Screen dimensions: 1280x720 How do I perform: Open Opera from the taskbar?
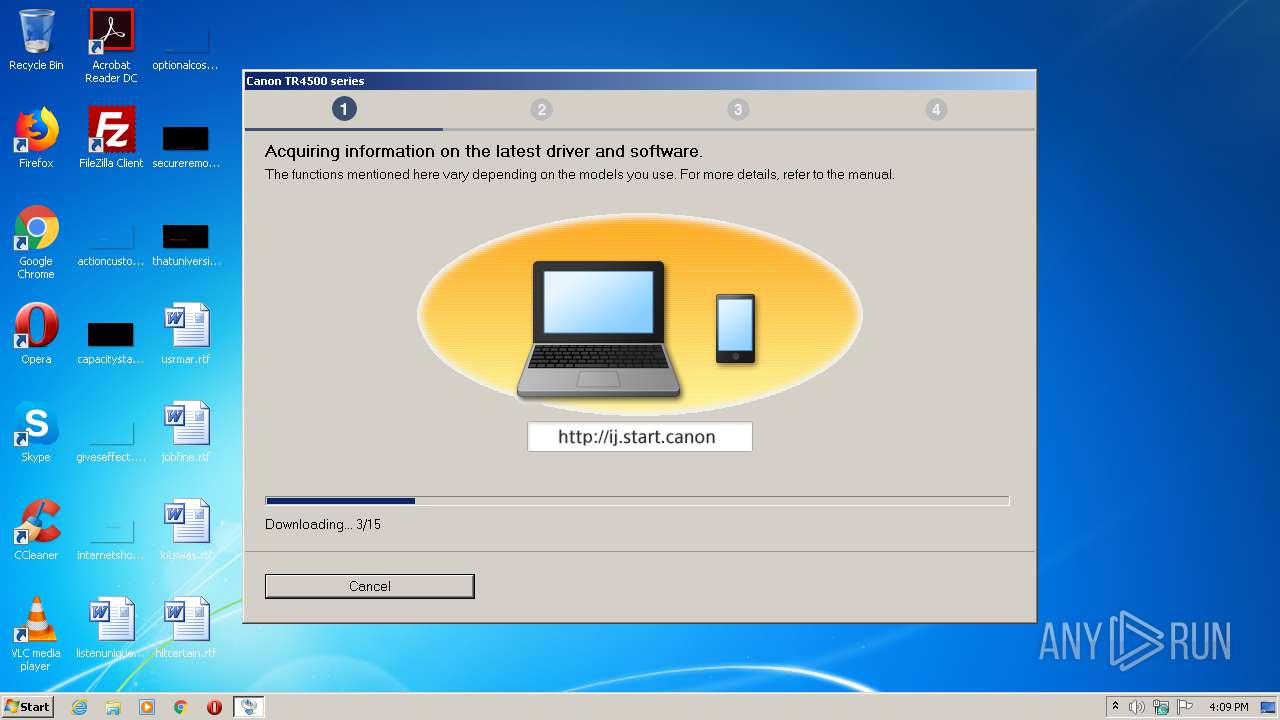click(x=214, y=707)
